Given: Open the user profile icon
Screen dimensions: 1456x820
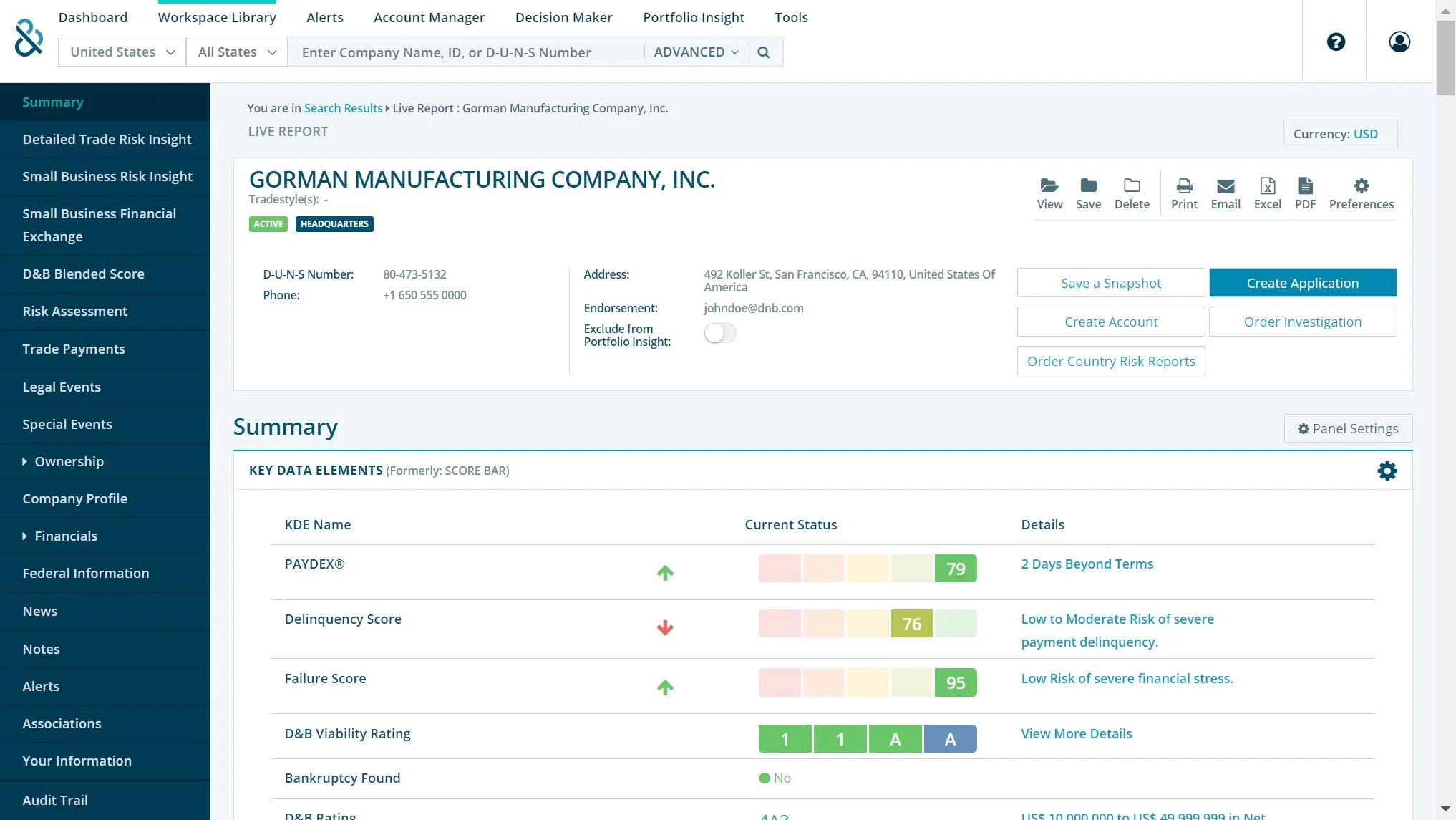Looking at the screenshot, I should pos(1399,42).
